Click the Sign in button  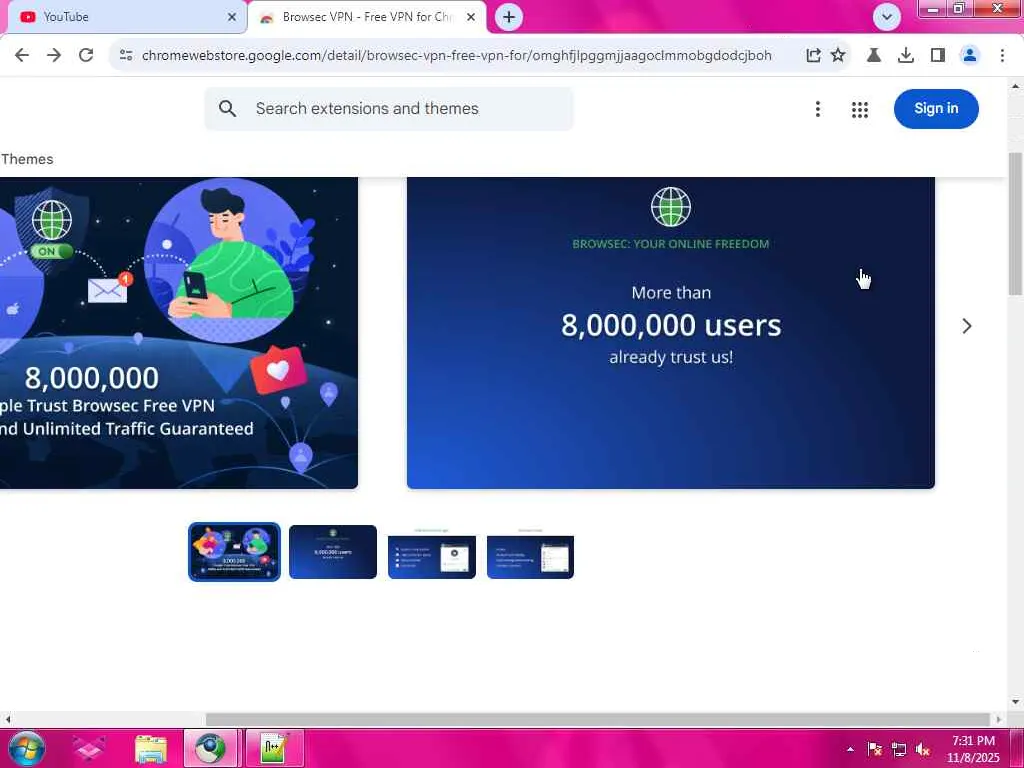(x=936, y=108)
